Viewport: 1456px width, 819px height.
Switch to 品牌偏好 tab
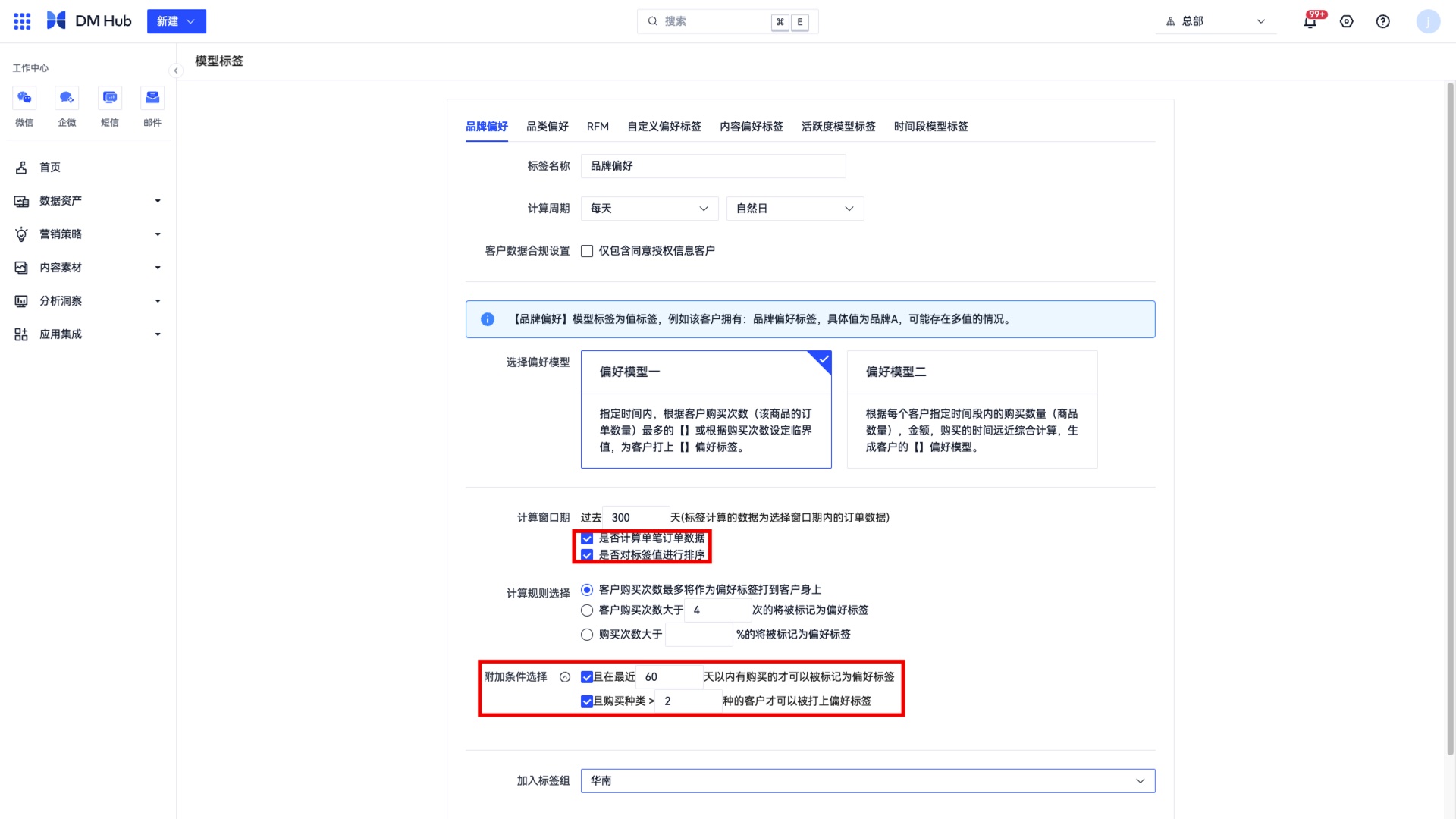point(487,127)
